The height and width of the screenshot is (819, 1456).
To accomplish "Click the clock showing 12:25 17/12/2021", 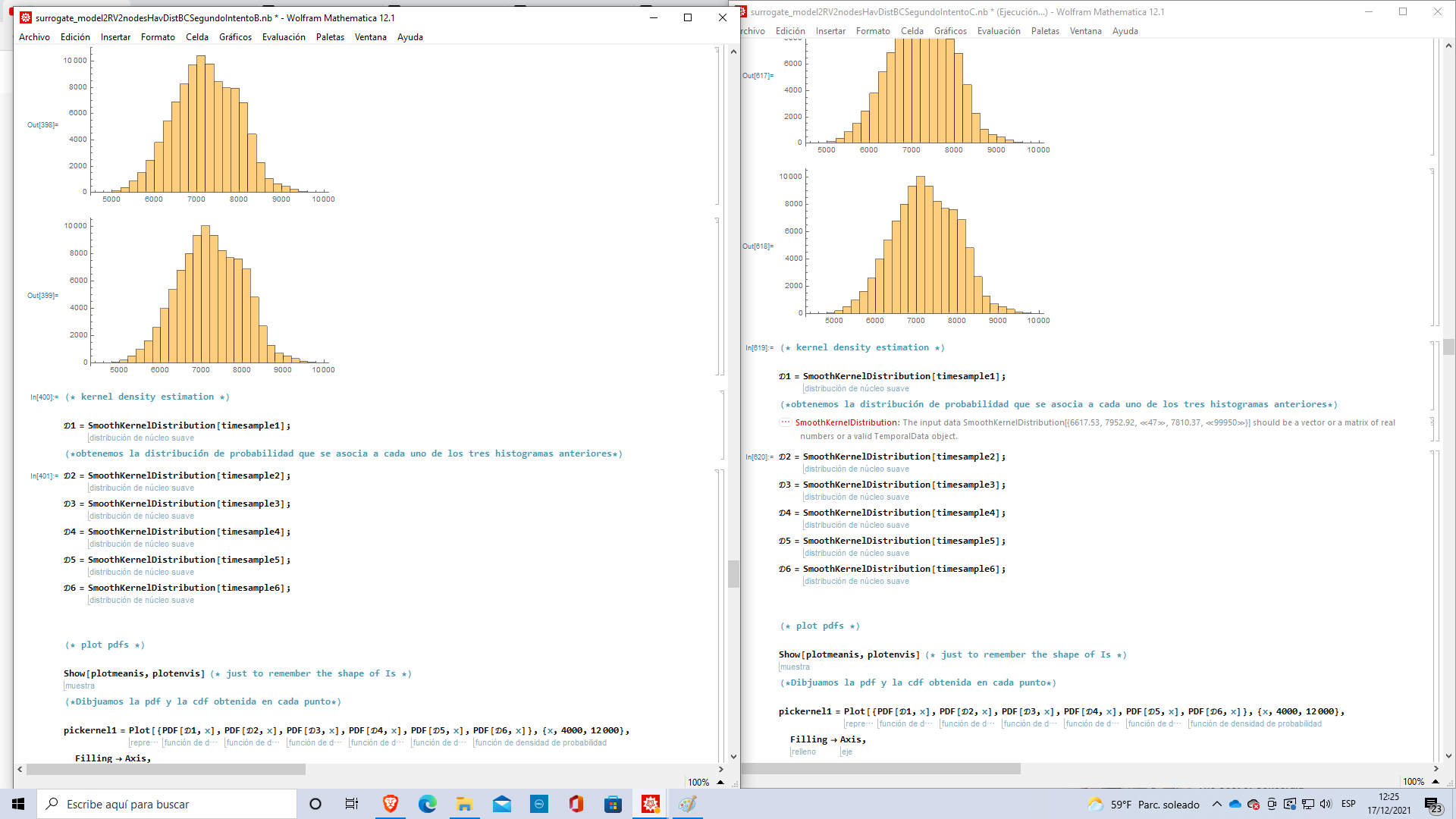I will [x=1389, y=804].
